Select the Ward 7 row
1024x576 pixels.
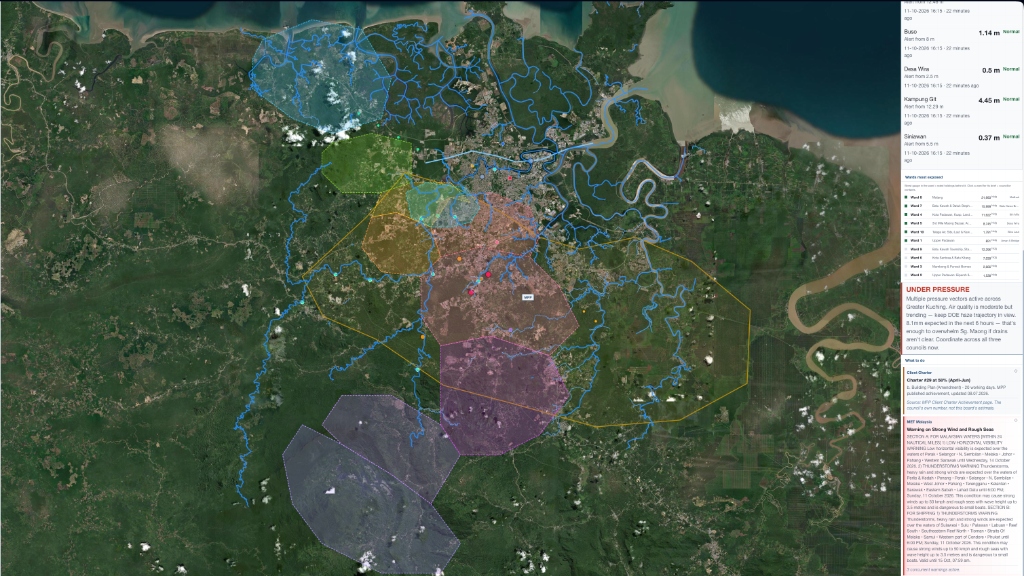962,206
